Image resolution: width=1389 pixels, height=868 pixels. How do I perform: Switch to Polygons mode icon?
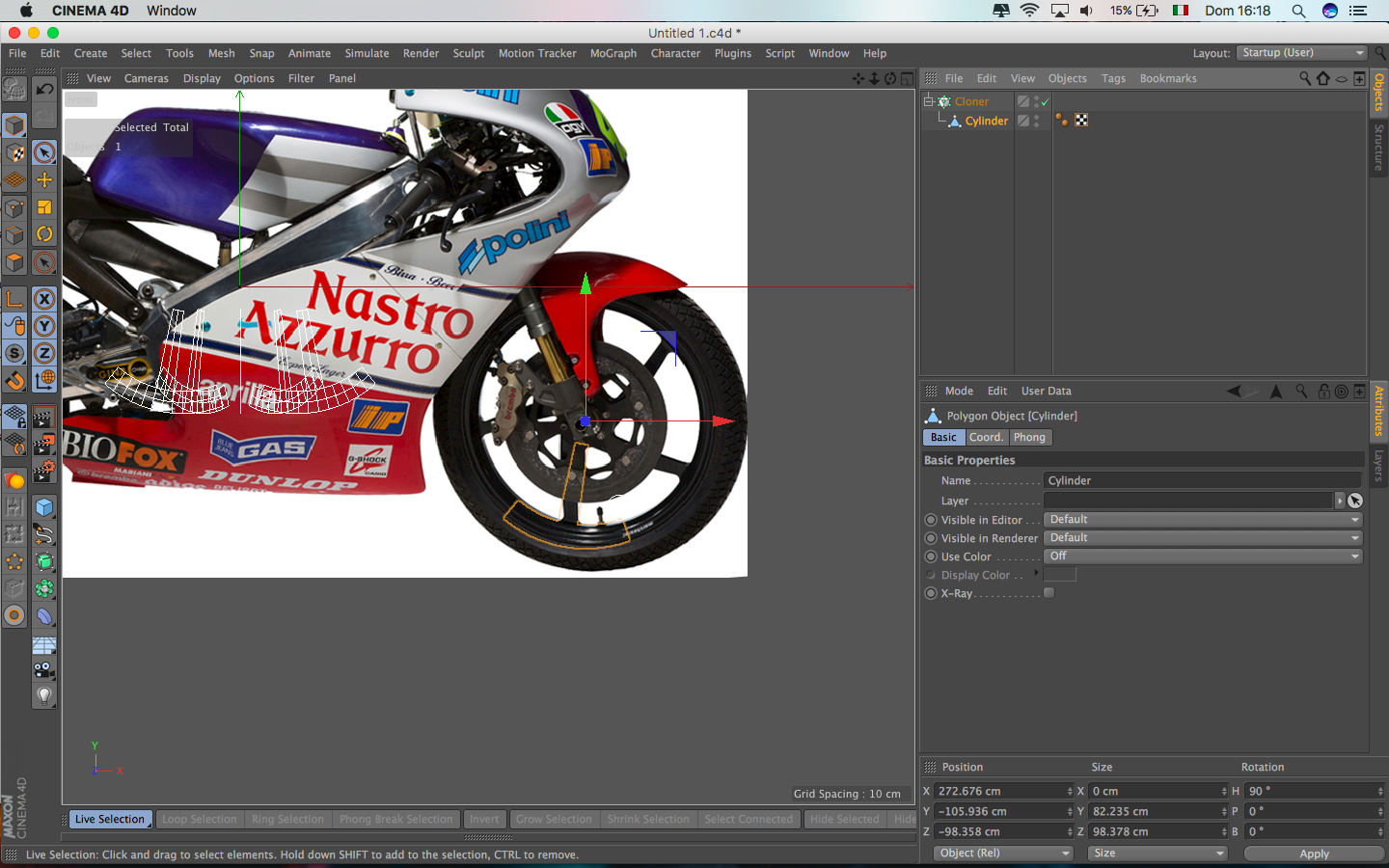click(14, 262)
